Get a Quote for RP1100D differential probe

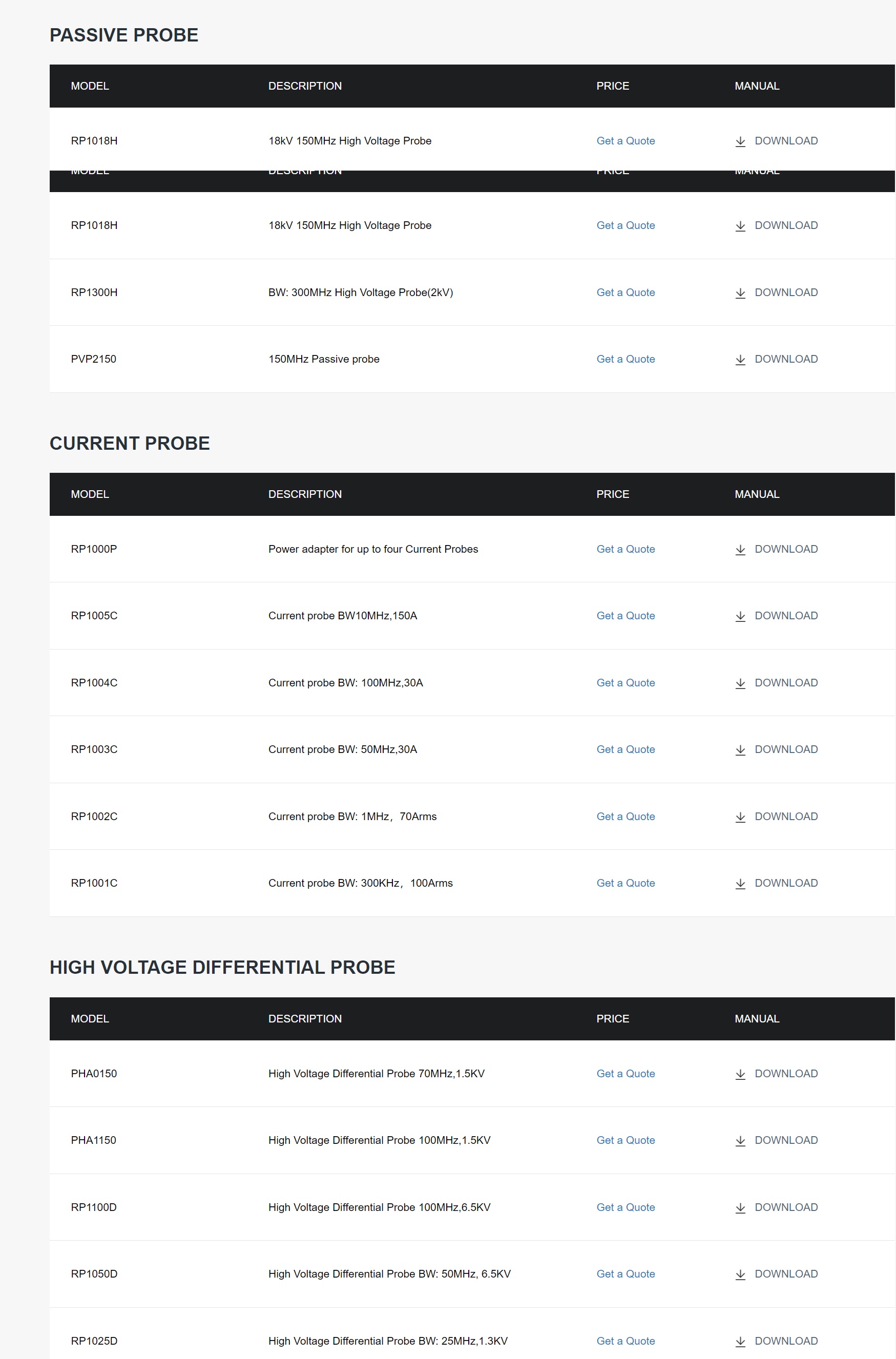626,1207
